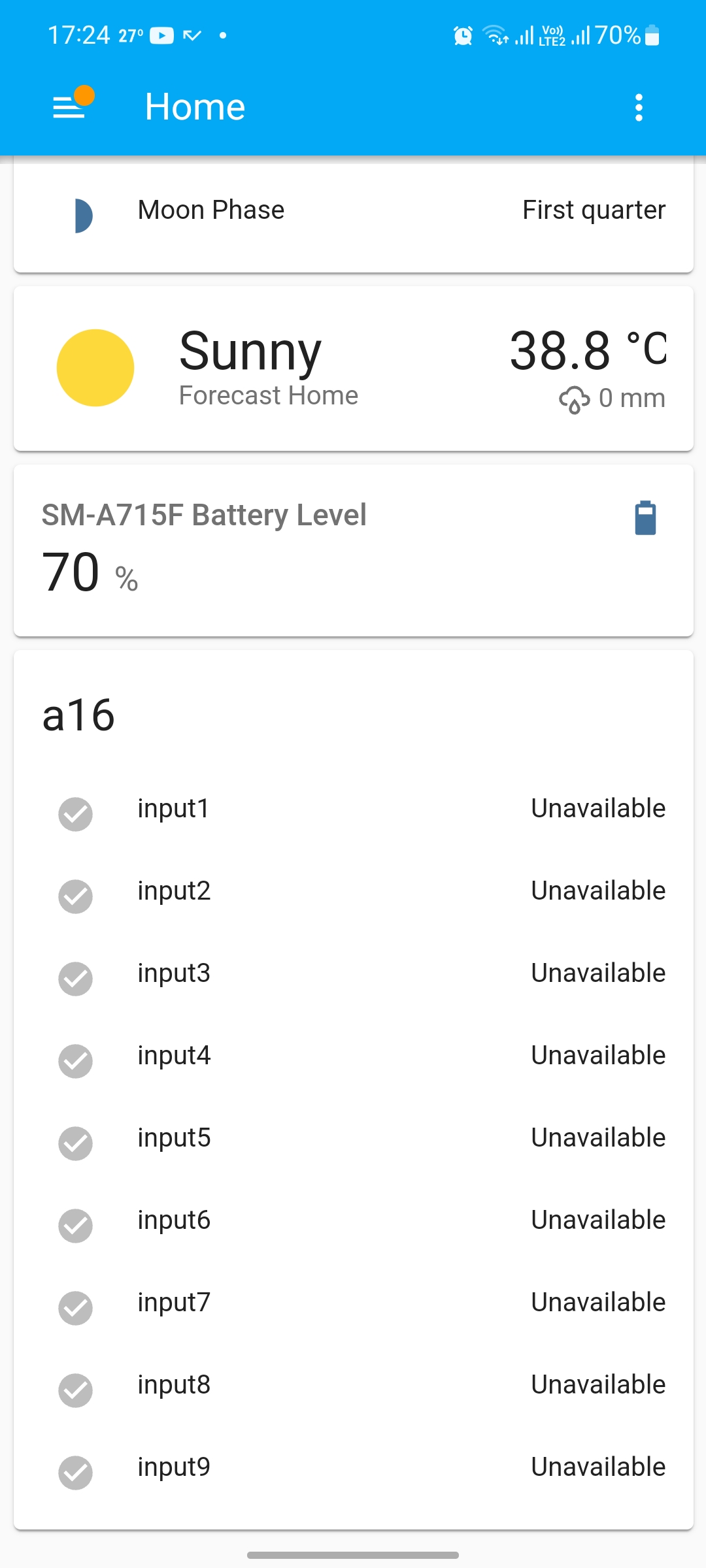Viewport: 706px width, 1568px height.
Task: Tap the Moon Phase half-moon icon
Action: pos(83,216)
